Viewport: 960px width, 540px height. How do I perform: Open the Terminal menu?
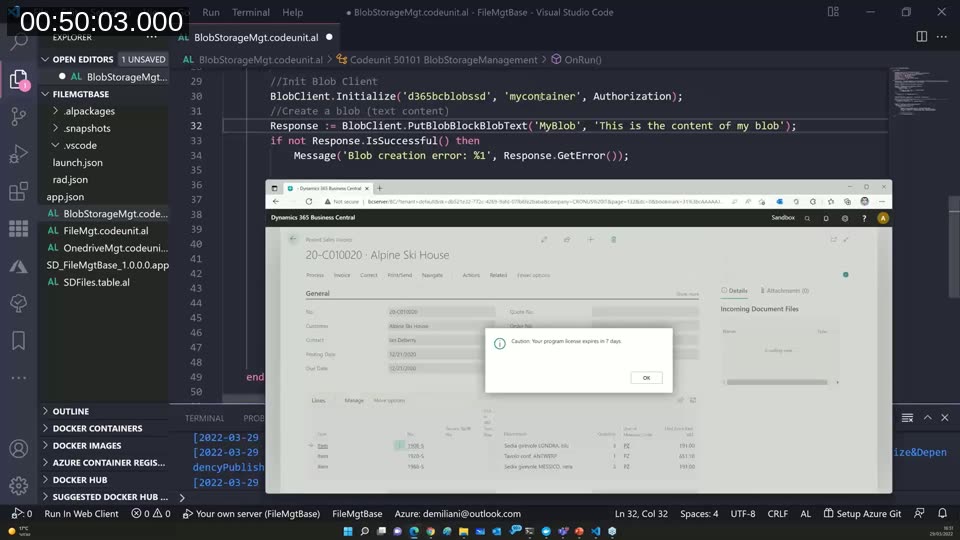[x=250, y=12]
